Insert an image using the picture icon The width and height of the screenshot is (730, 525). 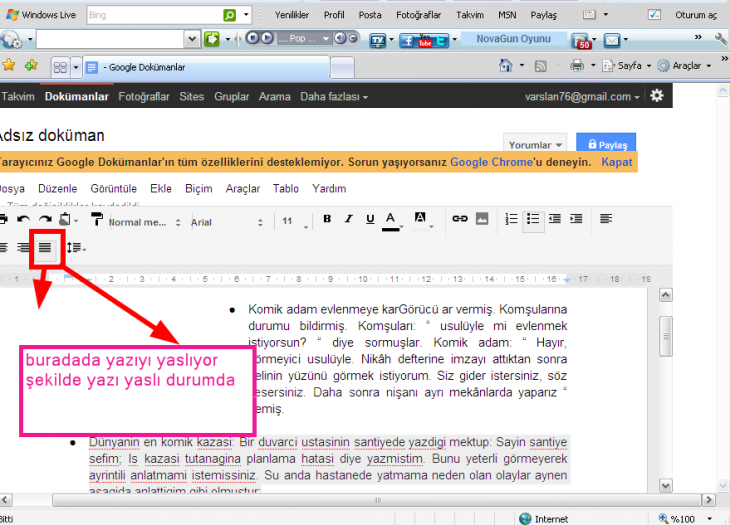pos(482,218)
